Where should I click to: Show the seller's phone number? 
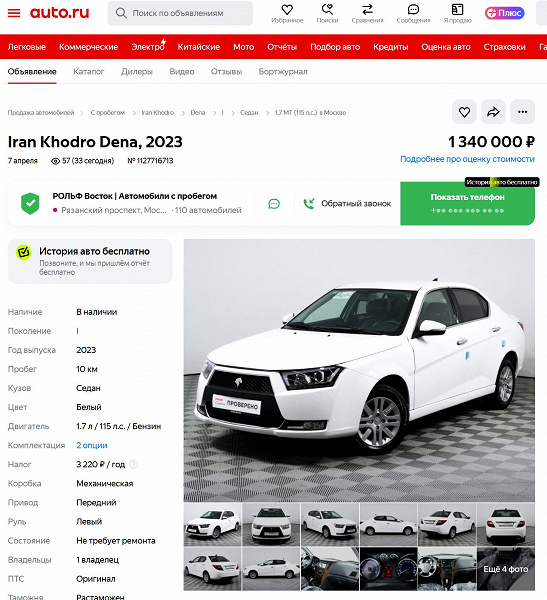point(467,204)
